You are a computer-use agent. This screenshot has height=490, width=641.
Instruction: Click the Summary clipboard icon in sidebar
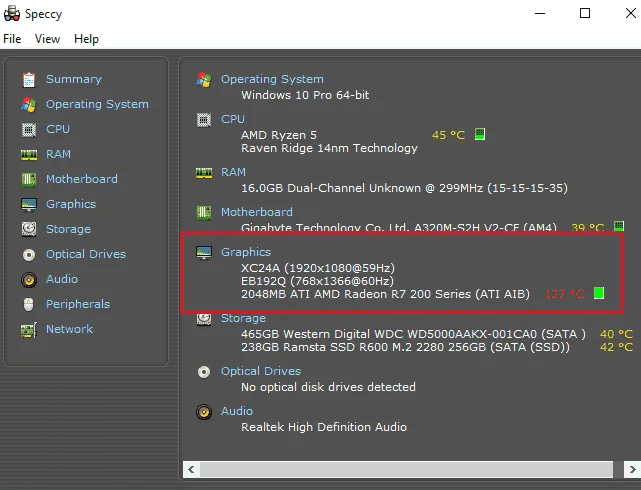pos(29,80)
